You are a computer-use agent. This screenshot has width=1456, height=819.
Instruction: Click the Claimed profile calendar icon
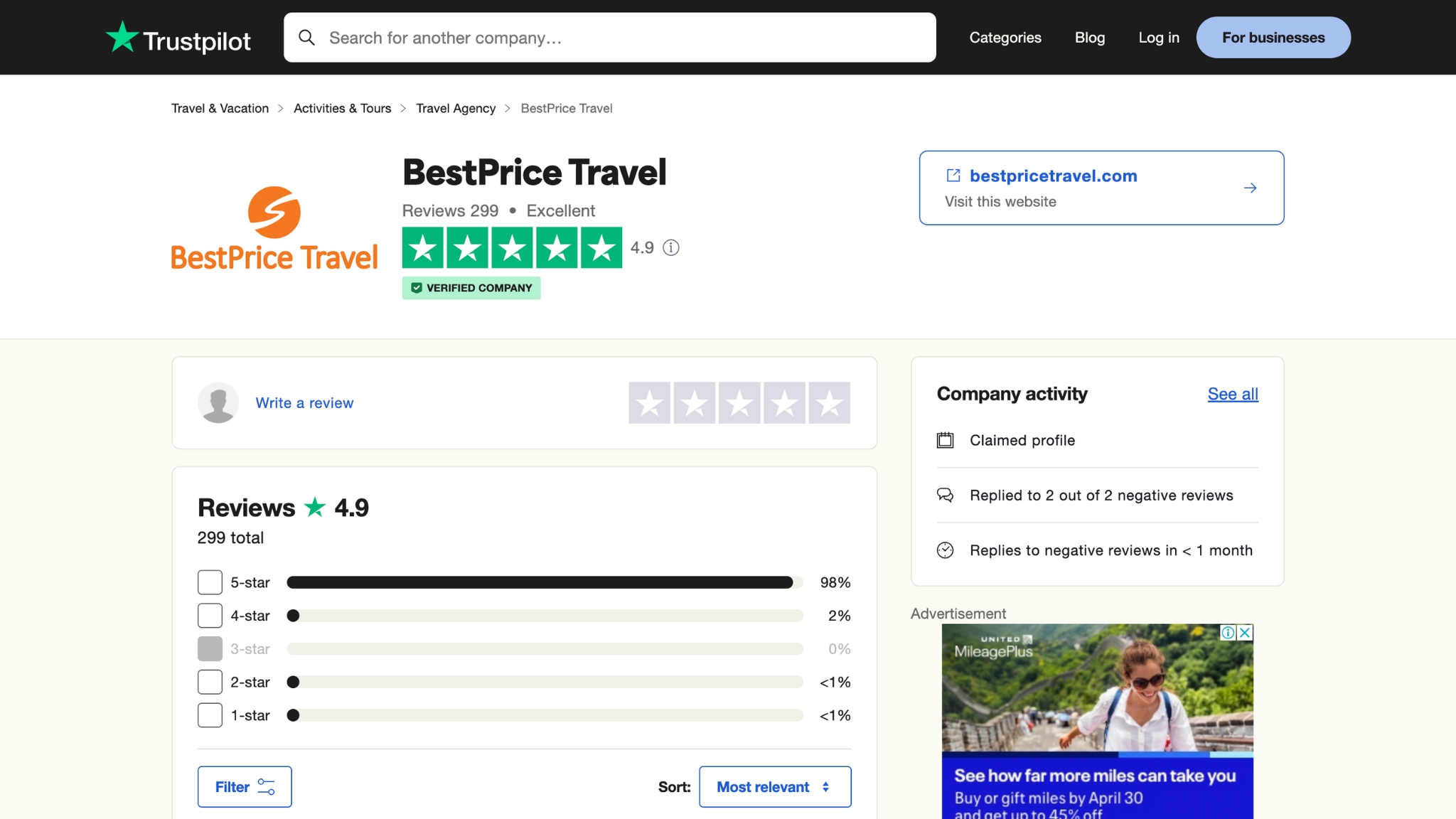coord(945,440)
